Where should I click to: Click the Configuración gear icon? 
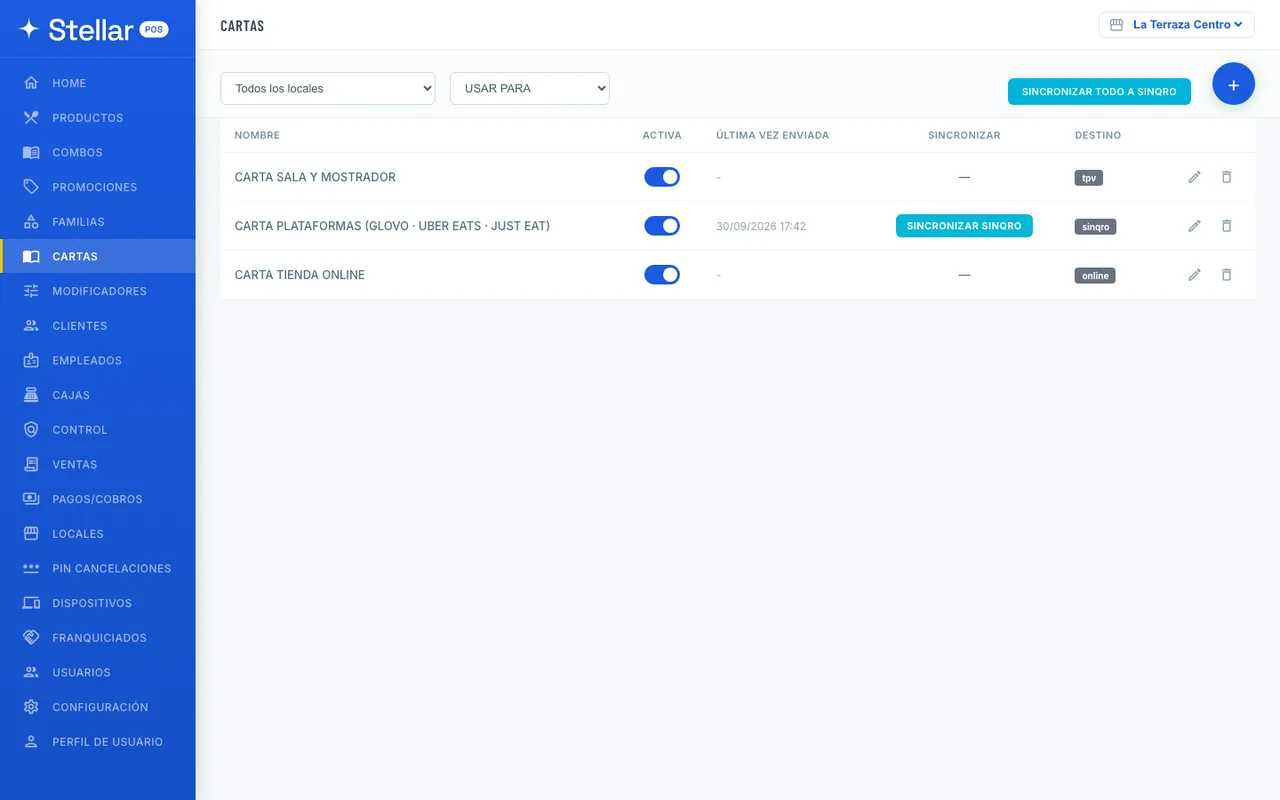pos(31,707)
